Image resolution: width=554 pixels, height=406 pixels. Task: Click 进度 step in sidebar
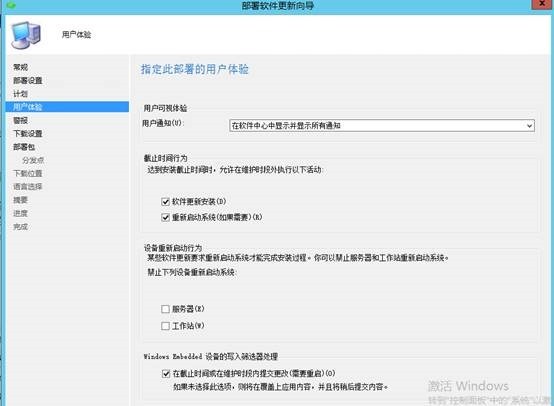tap(20, 213)
